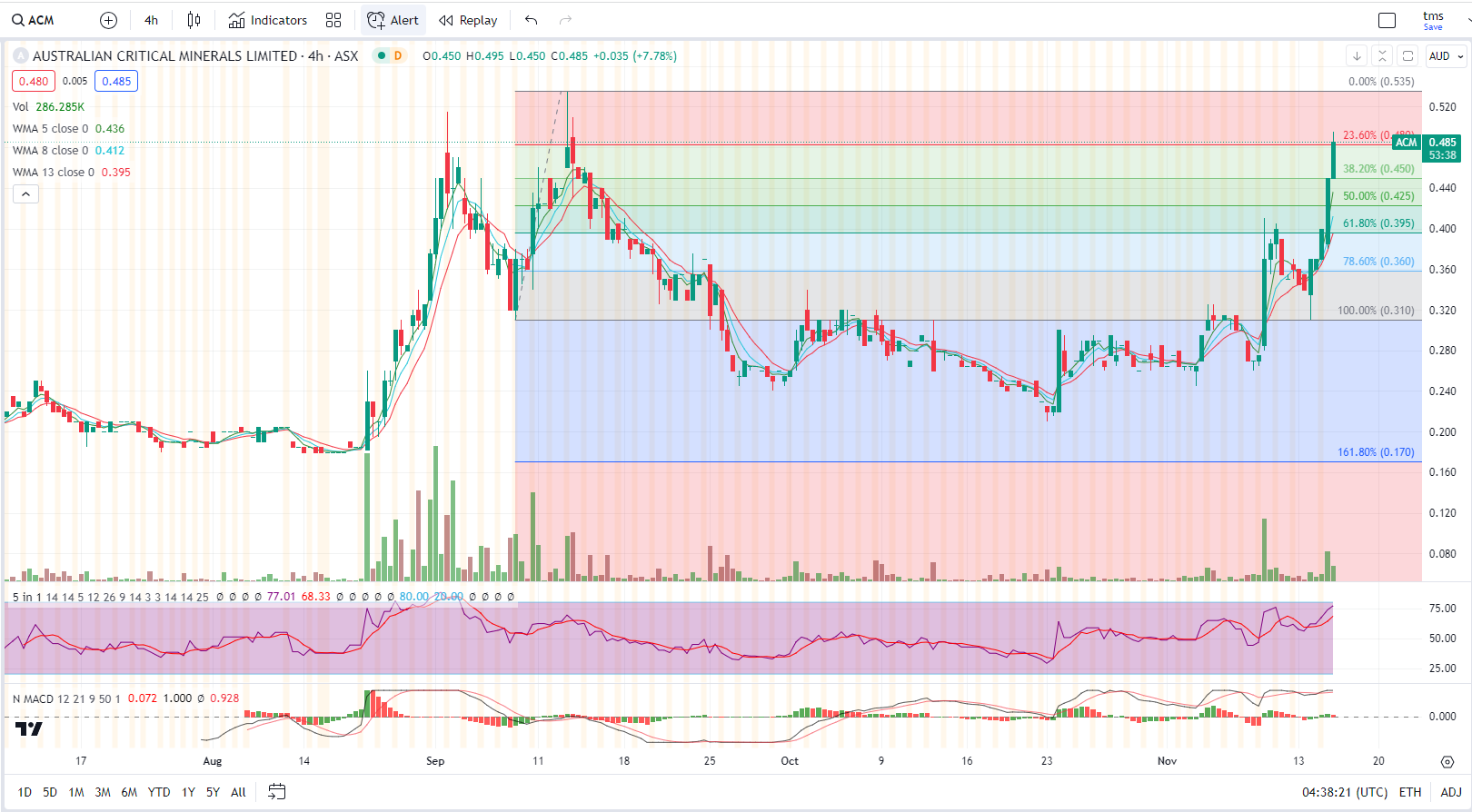The height and width of the screenshot is (812, 1472).
Task: Start bar Replay mode
Action: tap(468, 20)
